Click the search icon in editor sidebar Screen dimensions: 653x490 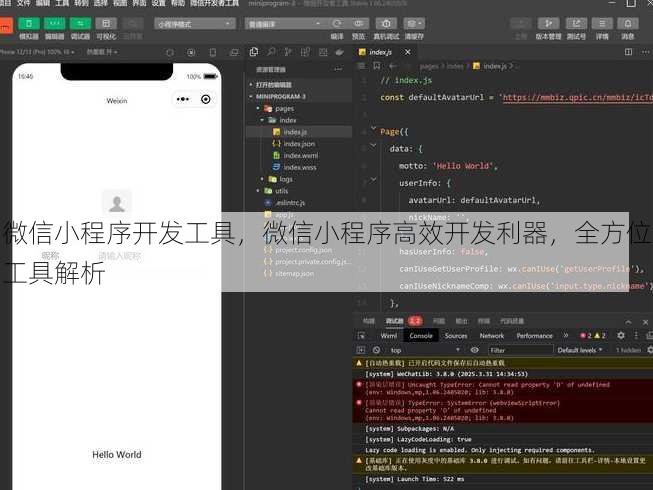pos(271,52)
